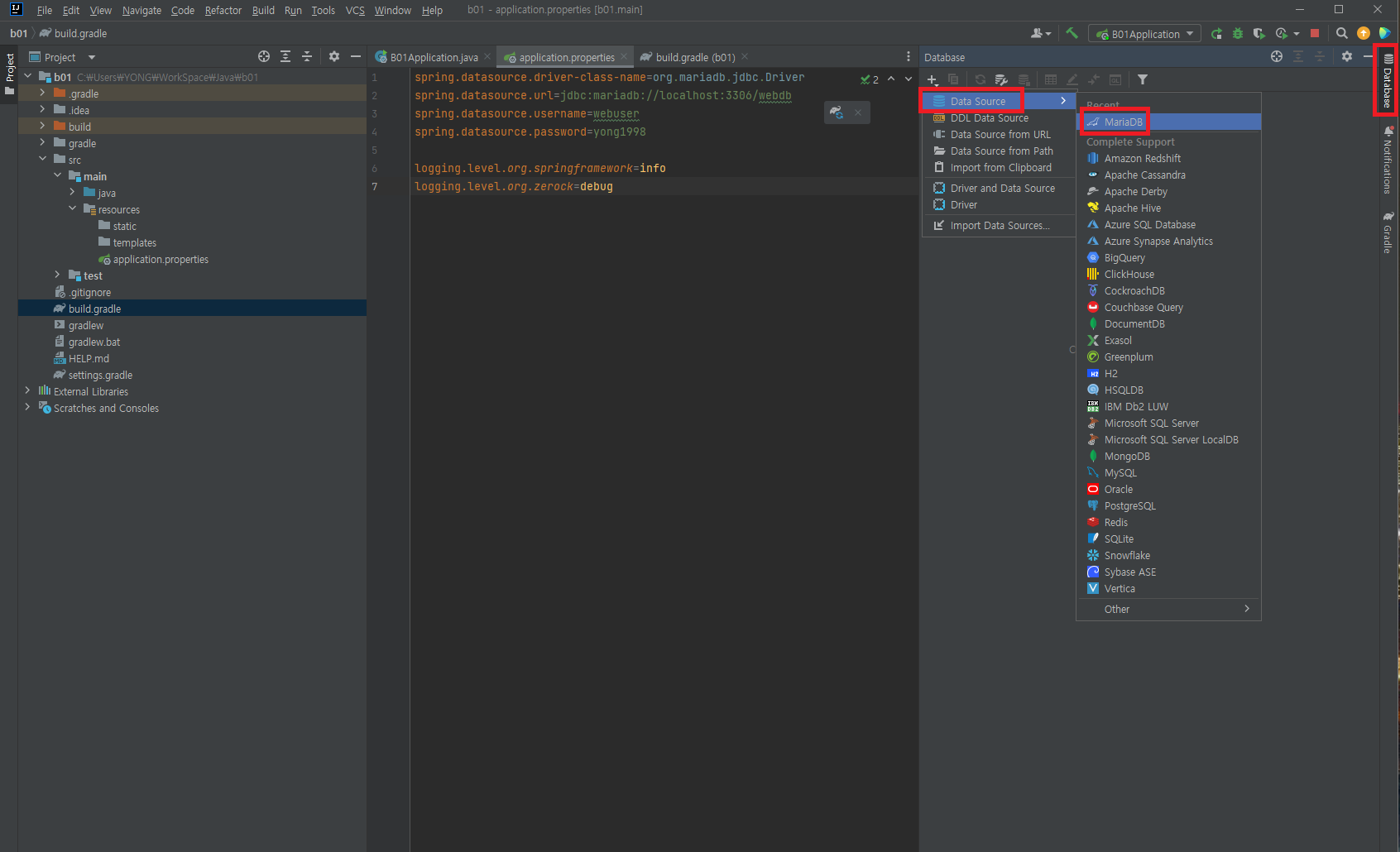Expand the .gradle folder

point(42,93)
